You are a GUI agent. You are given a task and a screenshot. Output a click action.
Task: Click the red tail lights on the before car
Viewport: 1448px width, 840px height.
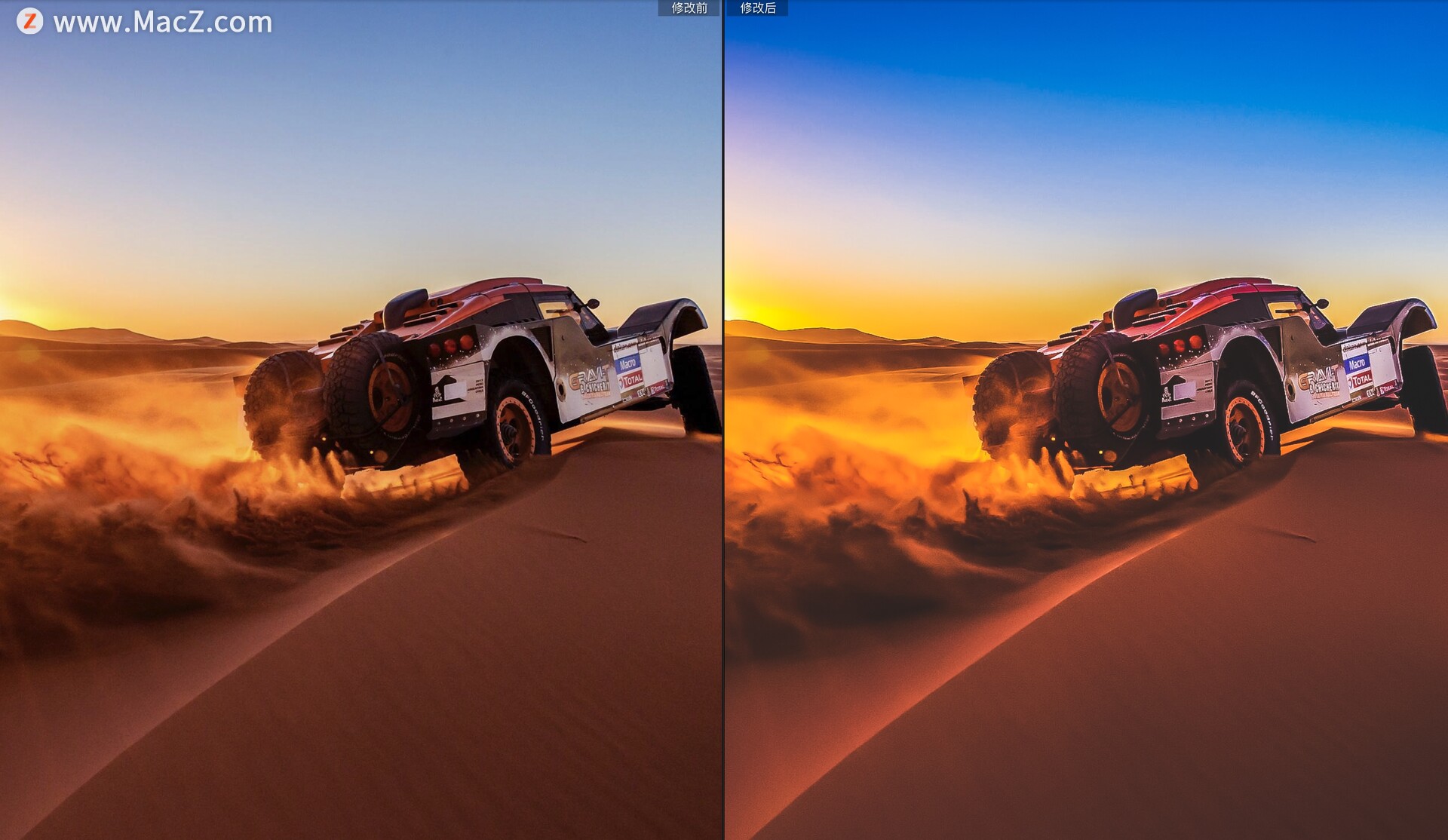click(450, 345)
